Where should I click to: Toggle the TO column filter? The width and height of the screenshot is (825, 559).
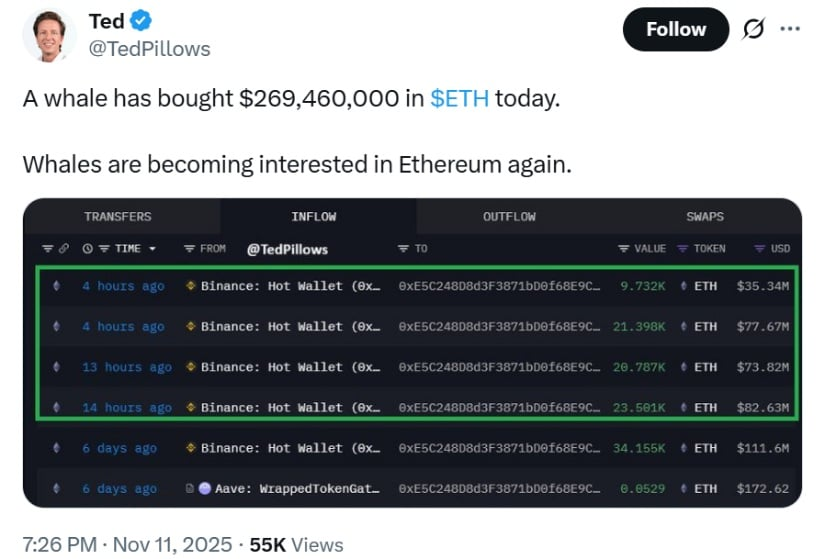coord(404,249)
